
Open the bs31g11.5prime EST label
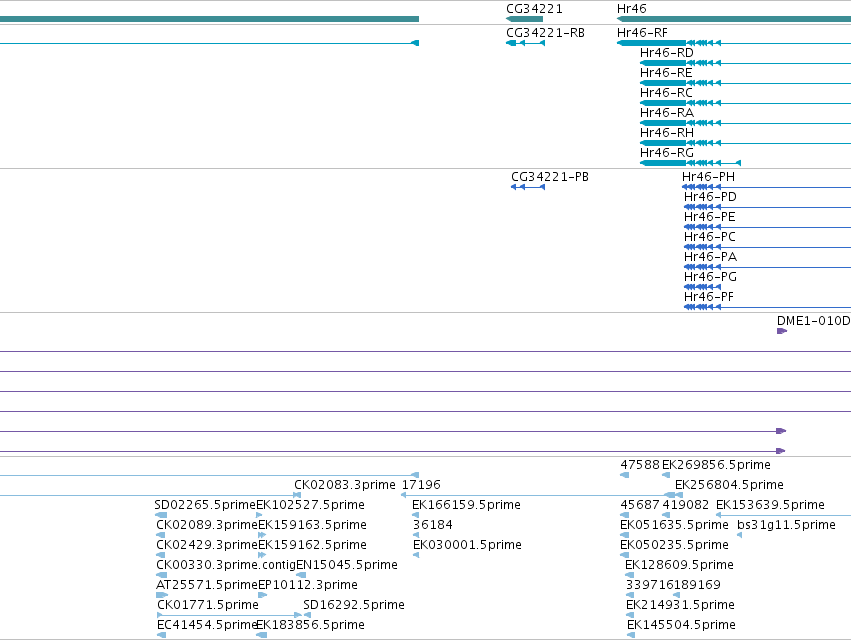(786, 525)
